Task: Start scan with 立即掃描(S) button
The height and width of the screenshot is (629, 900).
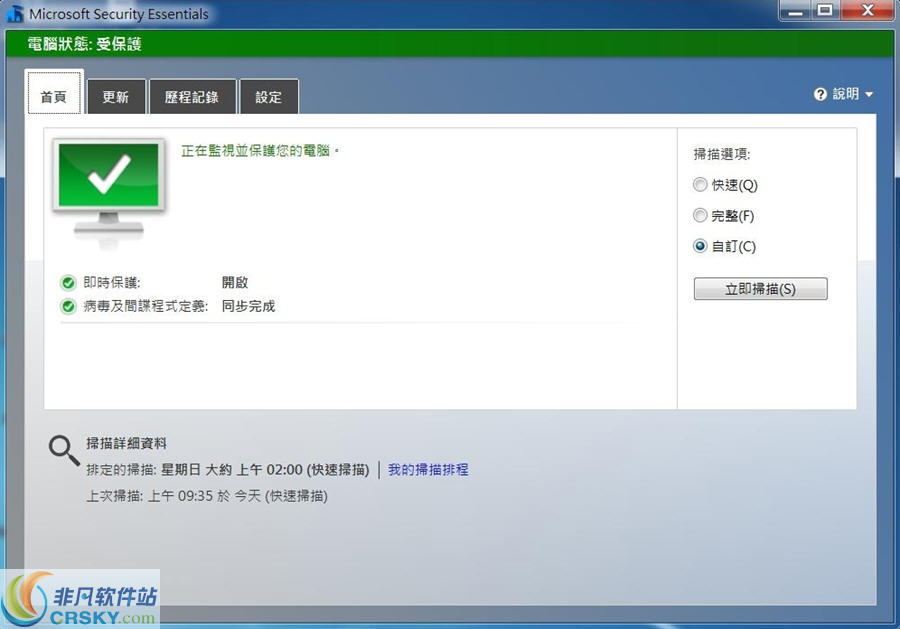Action: [761, 289]
